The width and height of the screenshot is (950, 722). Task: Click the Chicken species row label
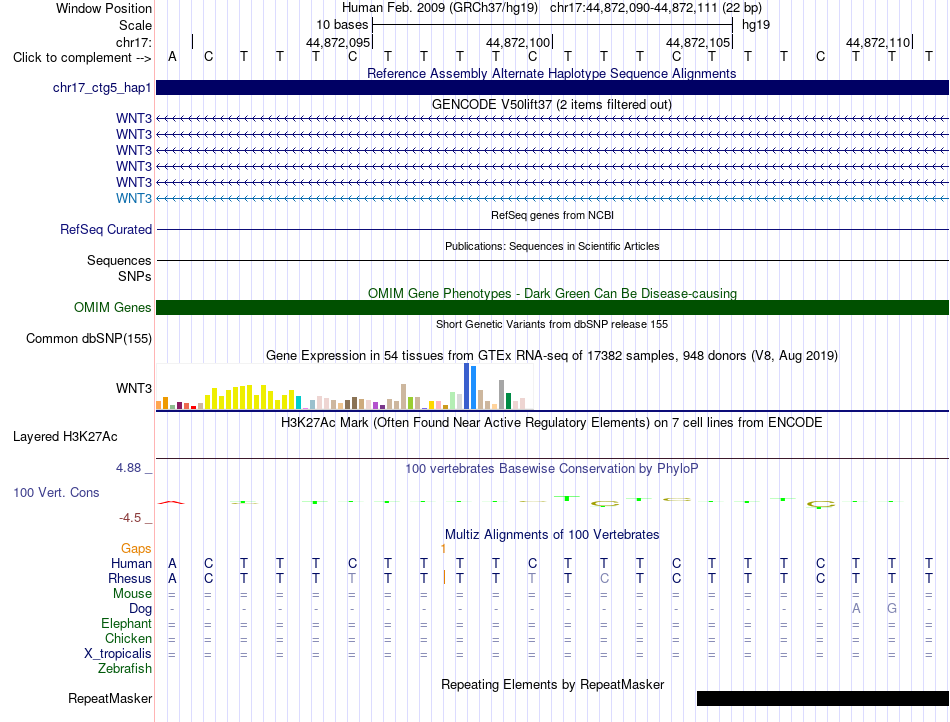128,638
